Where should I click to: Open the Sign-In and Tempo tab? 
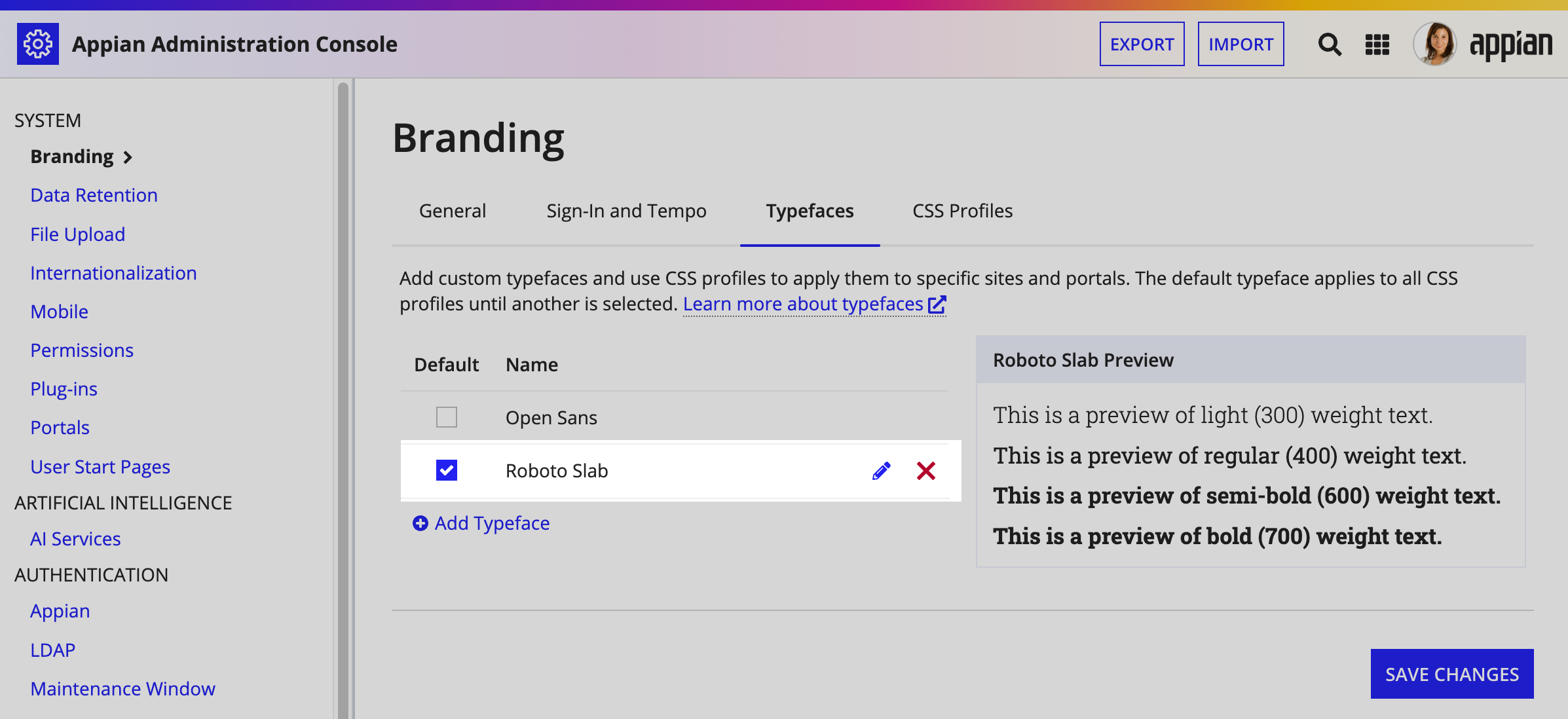[626, 211]
